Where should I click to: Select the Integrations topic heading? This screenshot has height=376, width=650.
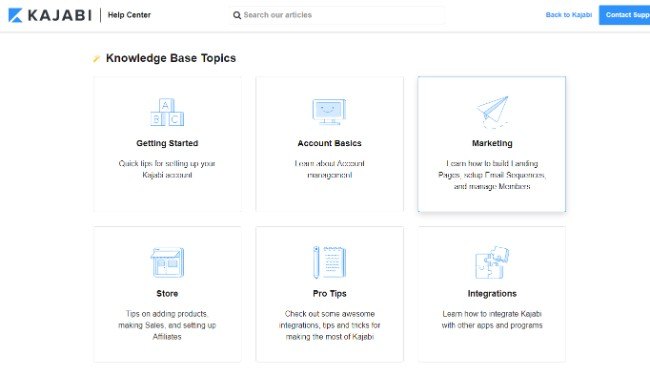pyautogui.click(x=492, y=294)
